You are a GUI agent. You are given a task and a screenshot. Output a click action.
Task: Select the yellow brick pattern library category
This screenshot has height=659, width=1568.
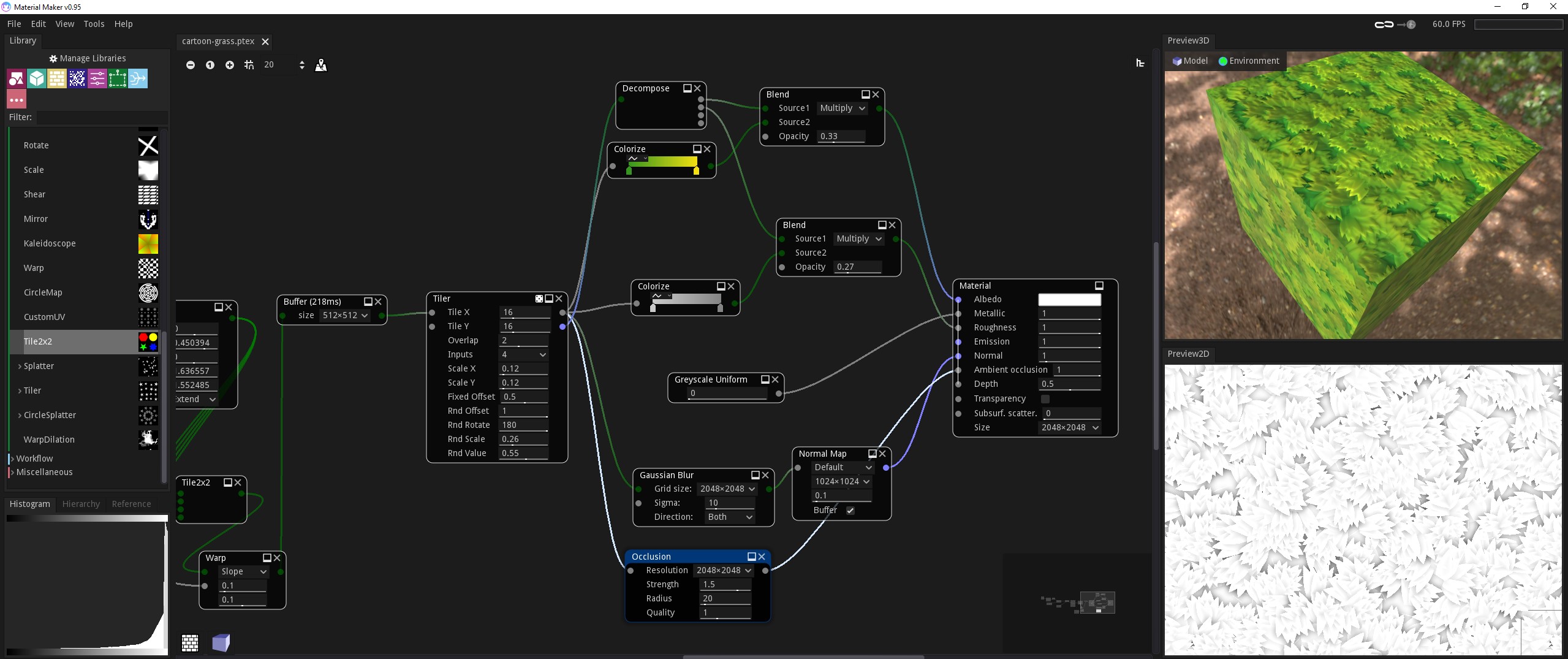(57, 78)
